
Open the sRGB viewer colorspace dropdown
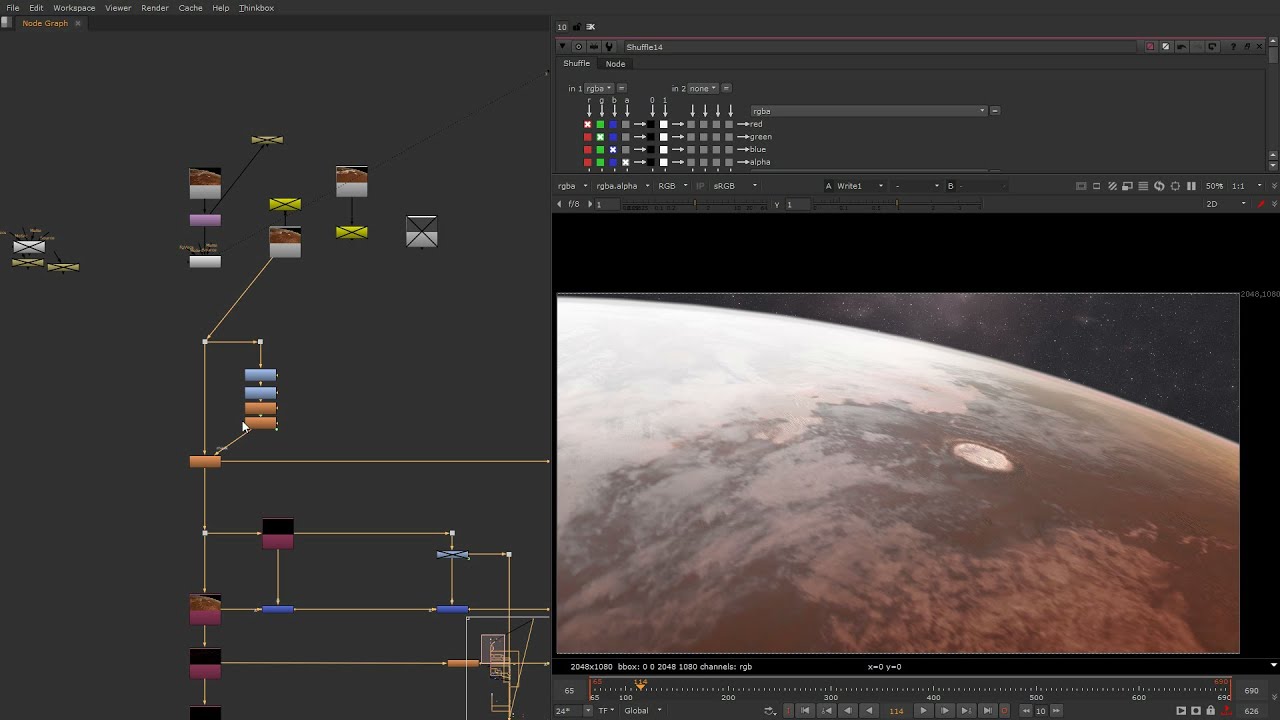click(x=734, y=186)
